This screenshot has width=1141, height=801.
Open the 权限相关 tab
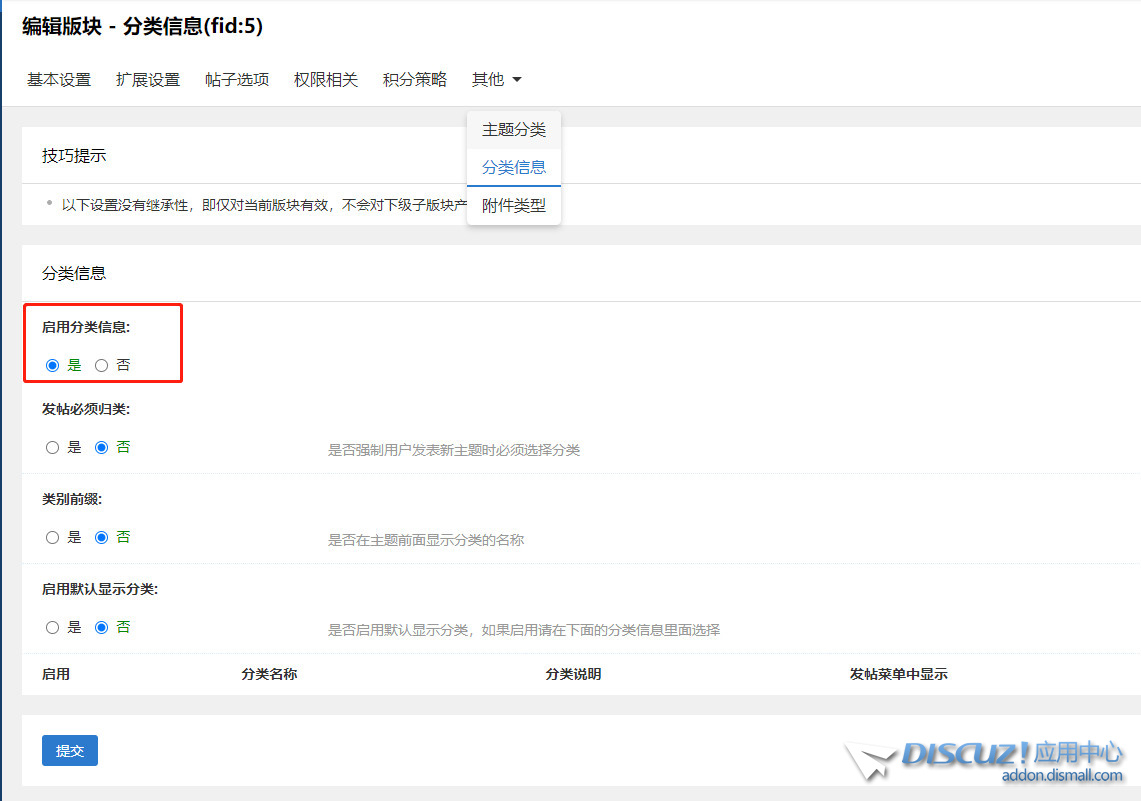pyautogui.click(x=325, y=79)
